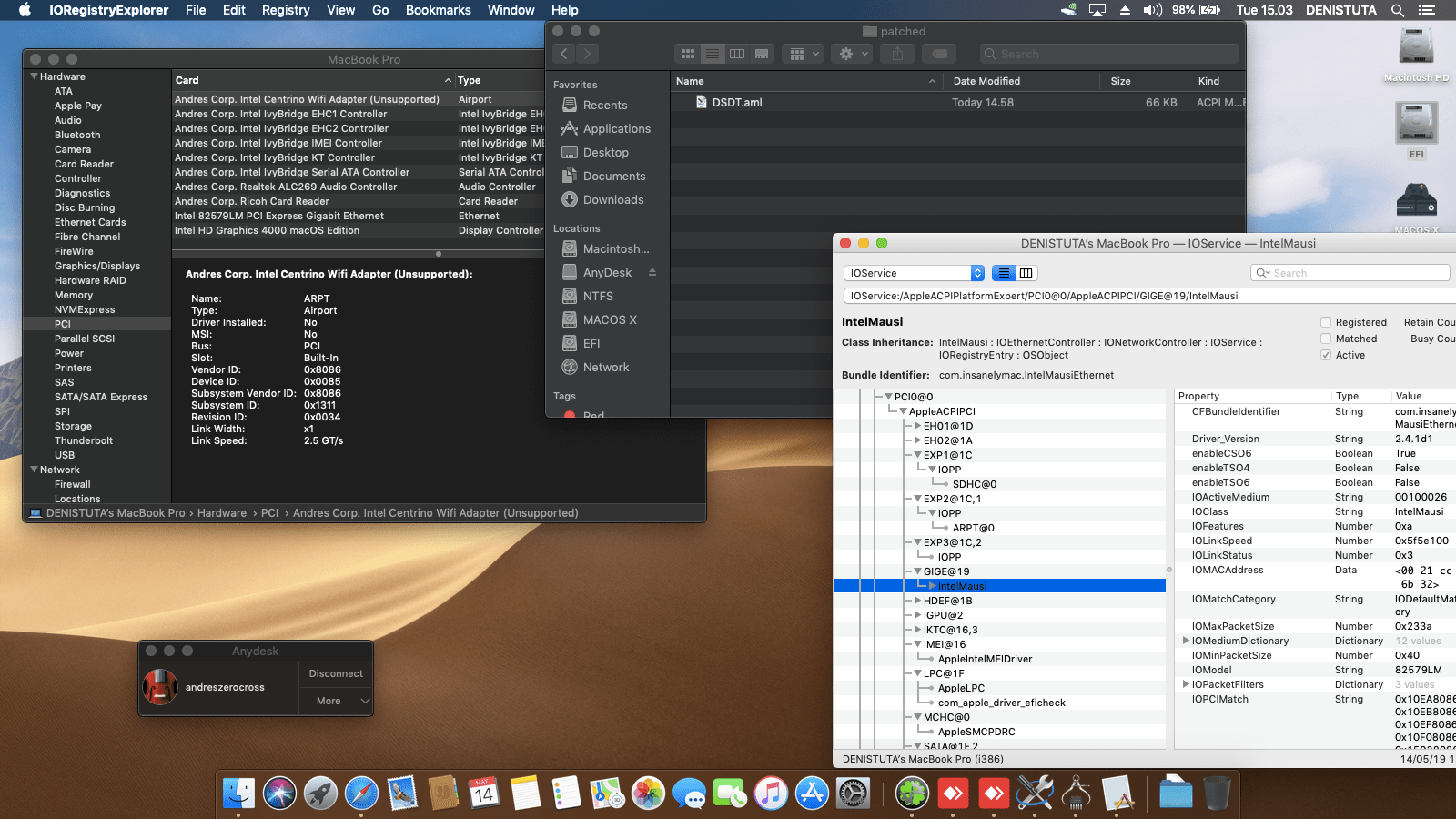This screenshot has height=819, width=1456.
Task: Open the Trash in the Dock
Action: [x=1217, y=794]
